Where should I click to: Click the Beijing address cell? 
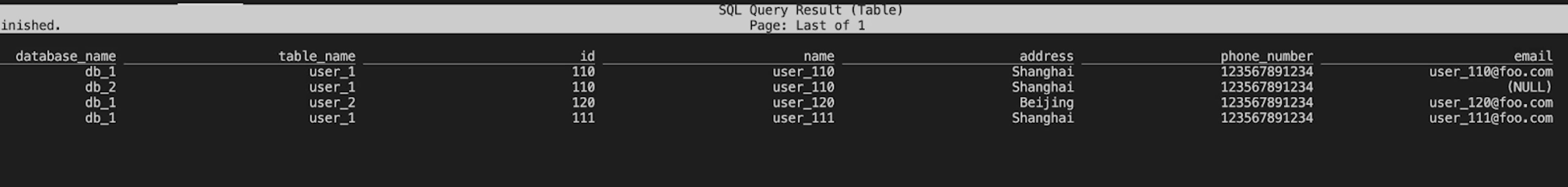click(1047, 102)
